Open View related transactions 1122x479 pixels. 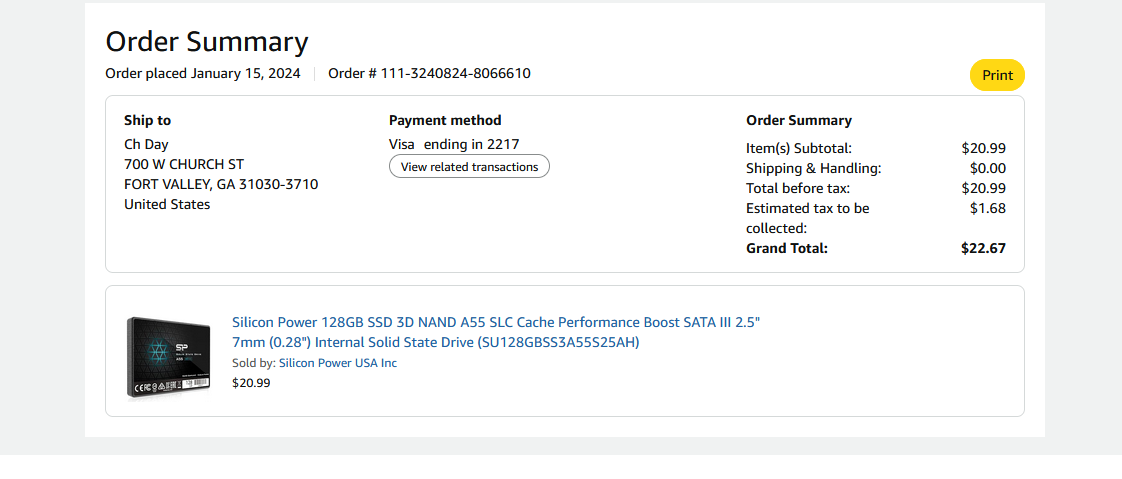[469, 167]
